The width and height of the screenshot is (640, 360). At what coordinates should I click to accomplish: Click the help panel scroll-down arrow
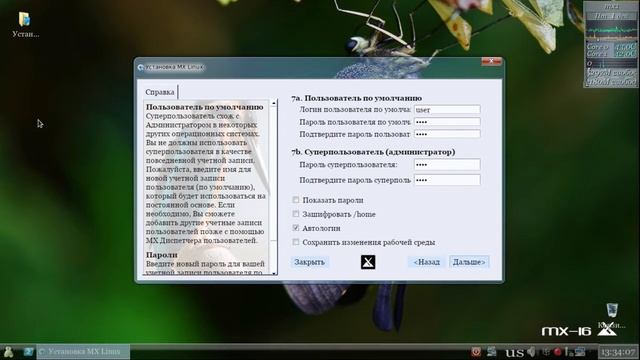(274, 273)
